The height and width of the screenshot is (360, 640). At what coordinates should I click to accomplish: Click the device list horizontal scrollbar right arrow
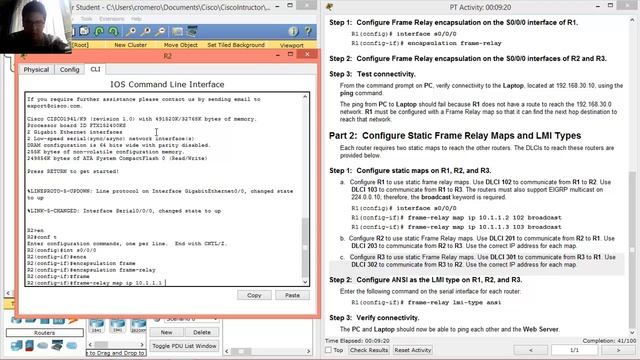pos(142,345)
